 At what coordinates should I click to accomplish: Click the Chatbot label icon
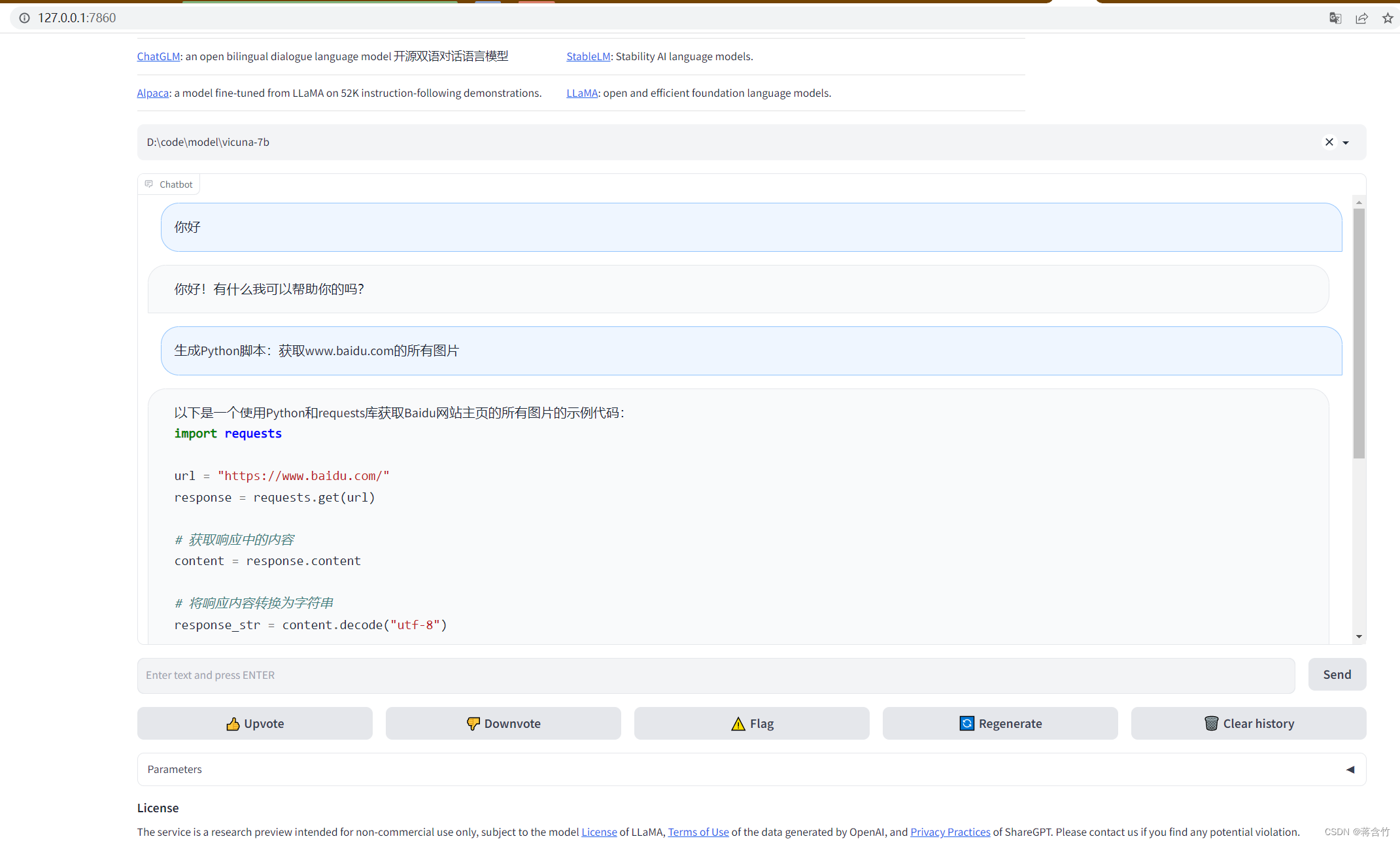(x=149, y=184)
